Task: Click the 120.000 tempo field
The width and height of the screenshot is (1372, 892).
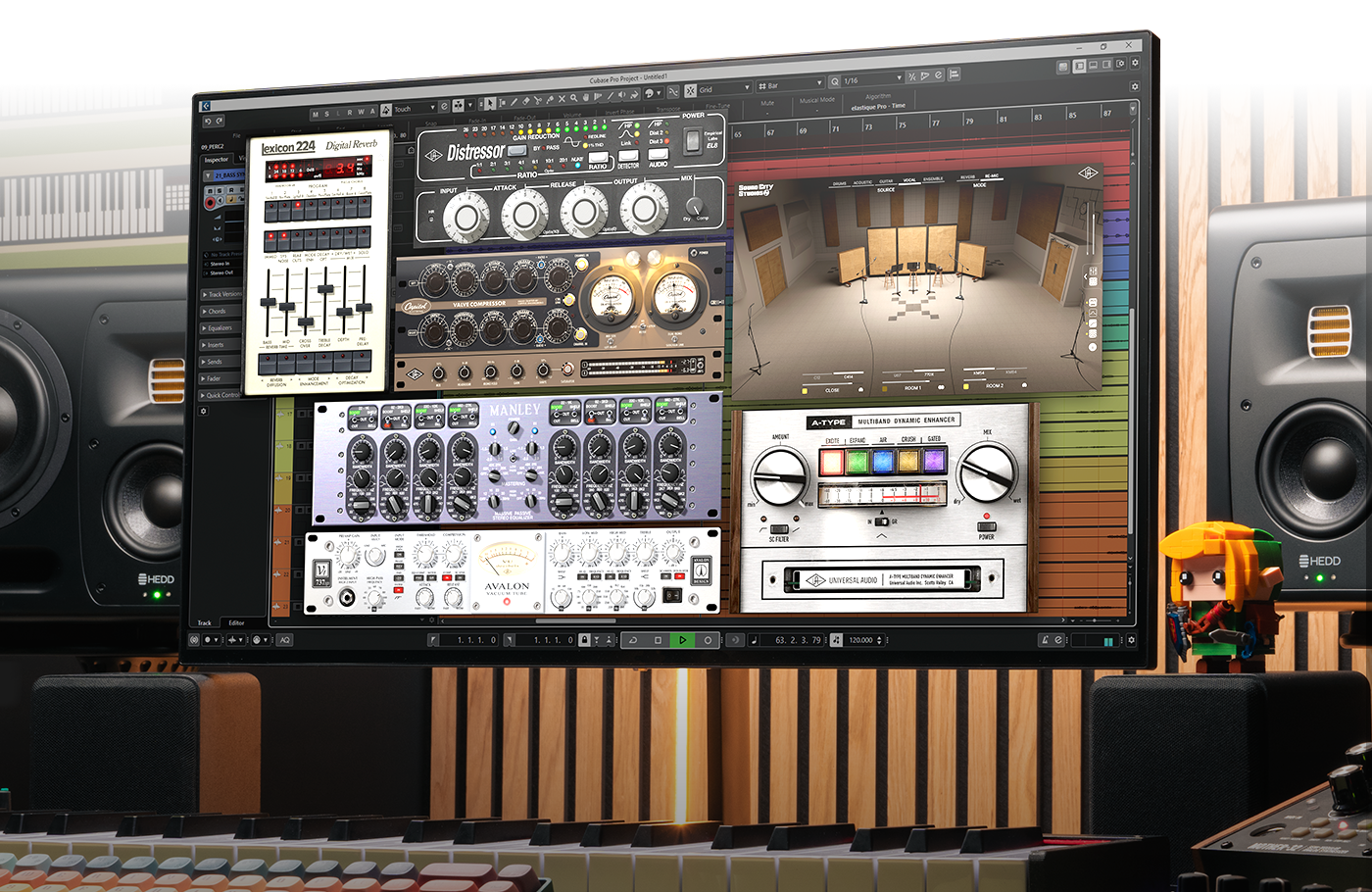Action: click(x=860, y=640)
